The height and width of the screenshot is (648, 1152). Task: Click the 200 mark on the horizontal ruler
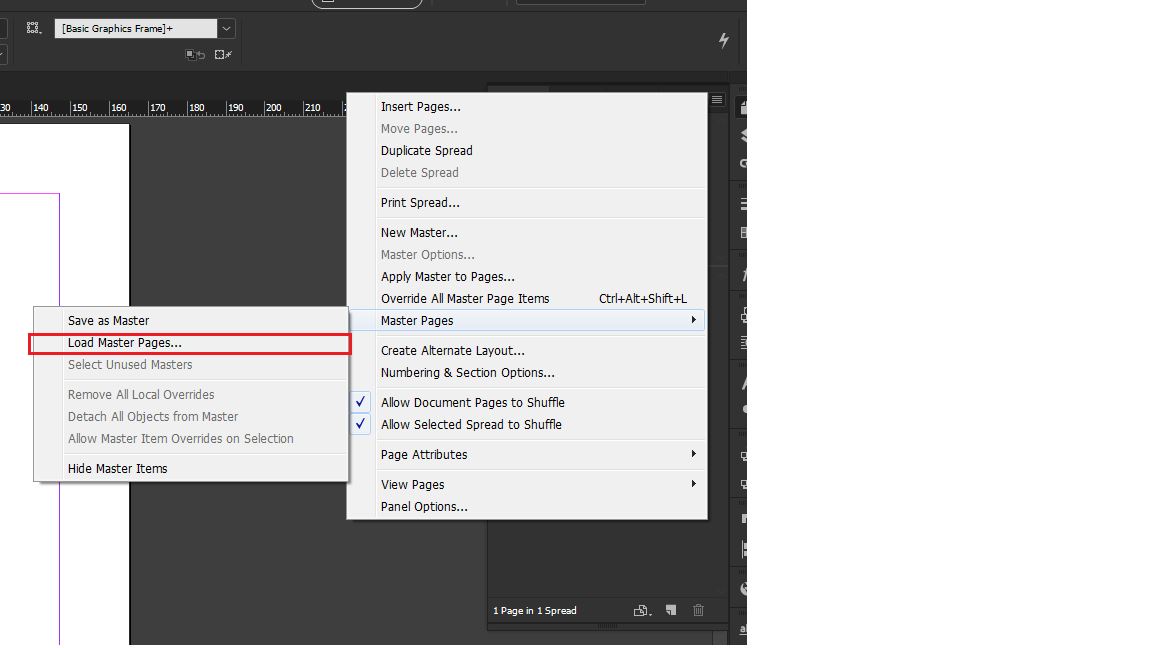point(273,108)
